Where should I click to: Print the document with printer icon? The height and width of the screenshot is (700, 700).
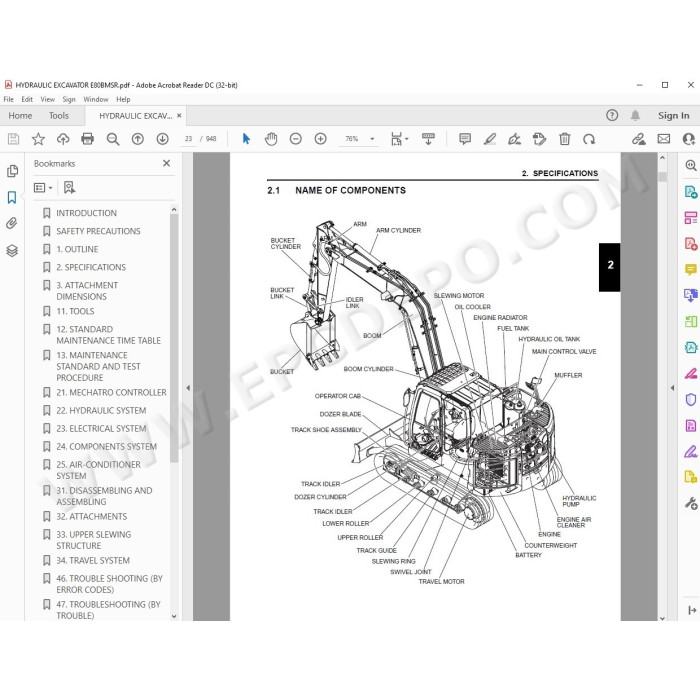88,139
